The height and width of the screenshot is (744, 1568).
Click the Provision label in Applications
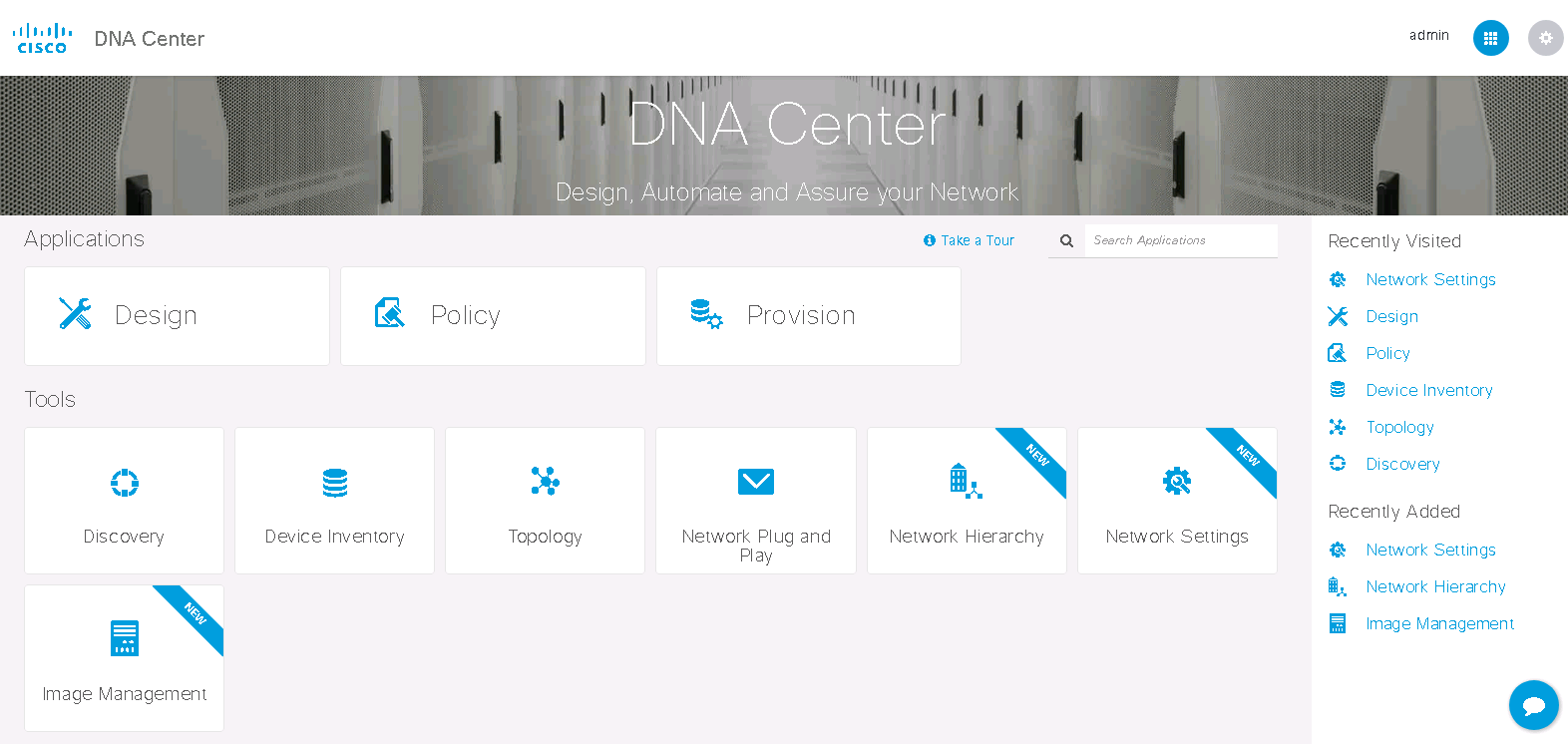(x=801, y=315)
